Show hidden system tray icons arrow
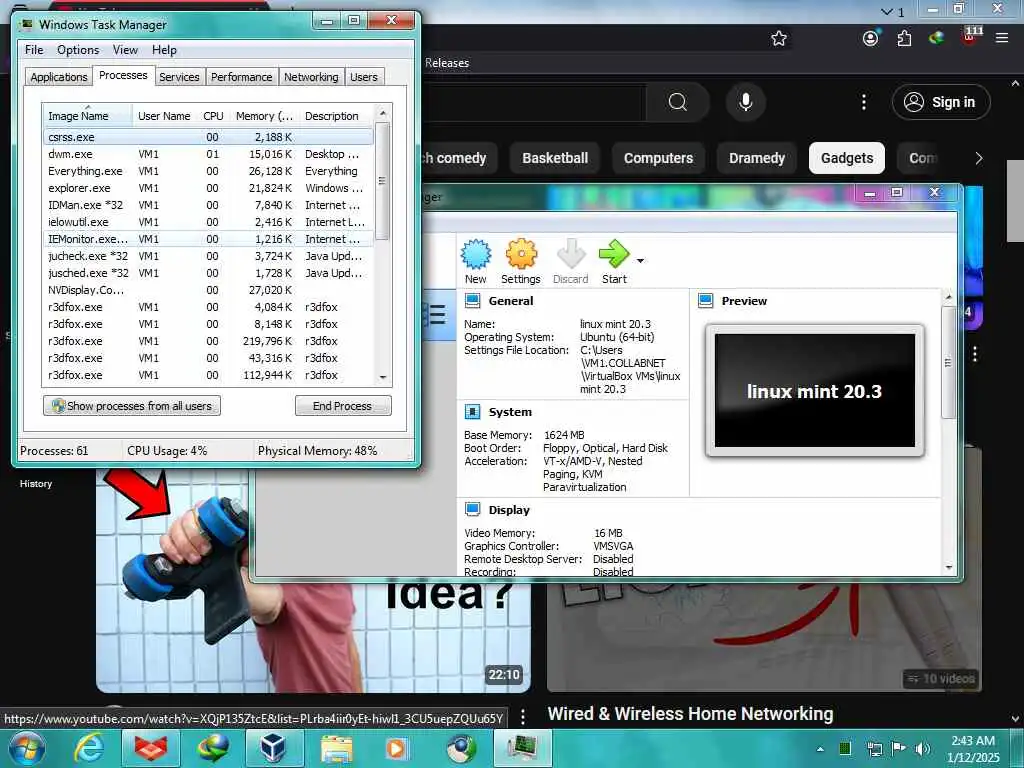 coord(820,749)
